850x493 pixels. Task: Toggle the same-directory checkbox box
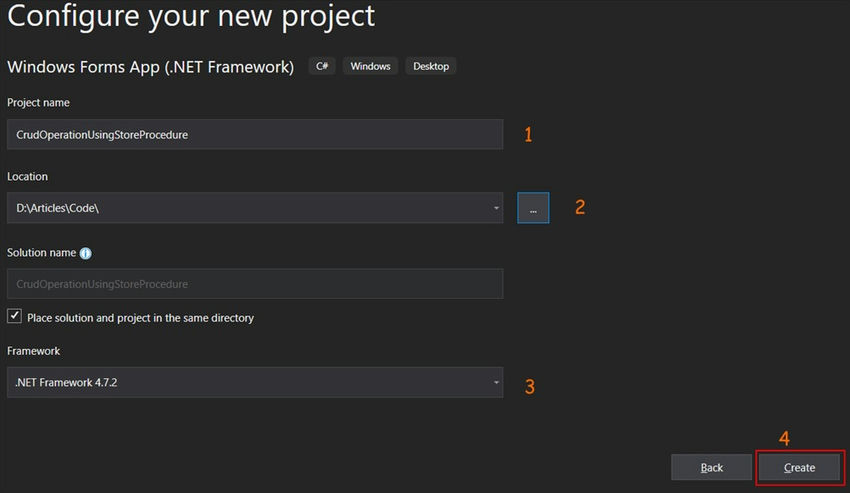pos(15,317)
